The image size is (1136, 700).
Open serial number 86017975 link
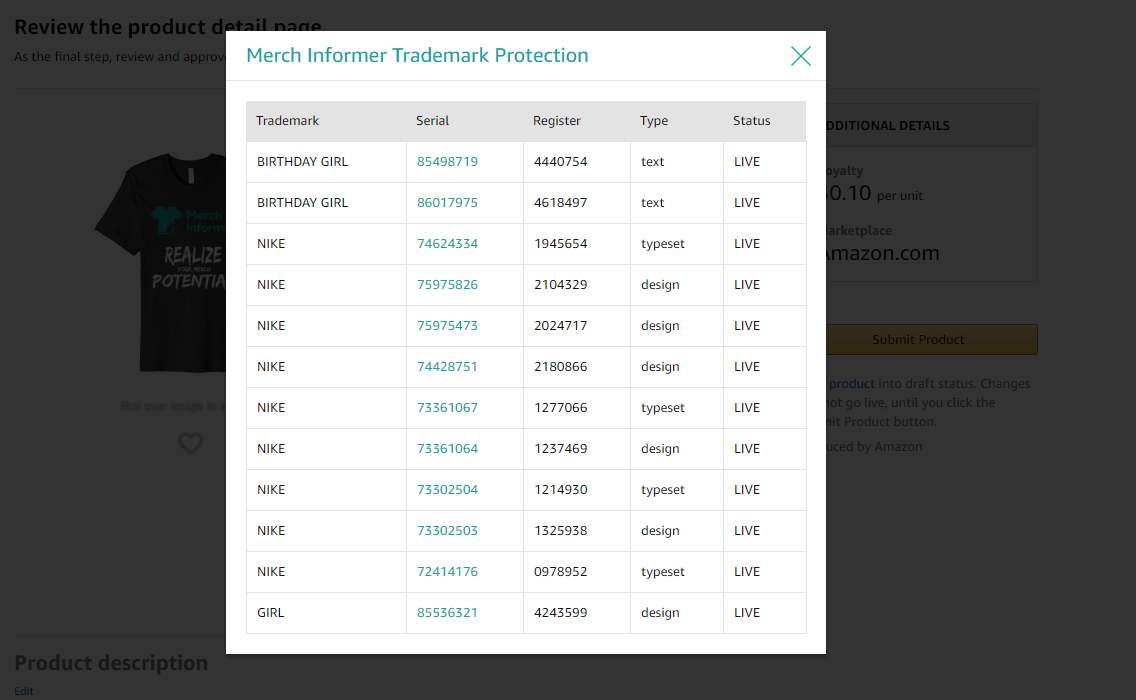pos(447,203)
